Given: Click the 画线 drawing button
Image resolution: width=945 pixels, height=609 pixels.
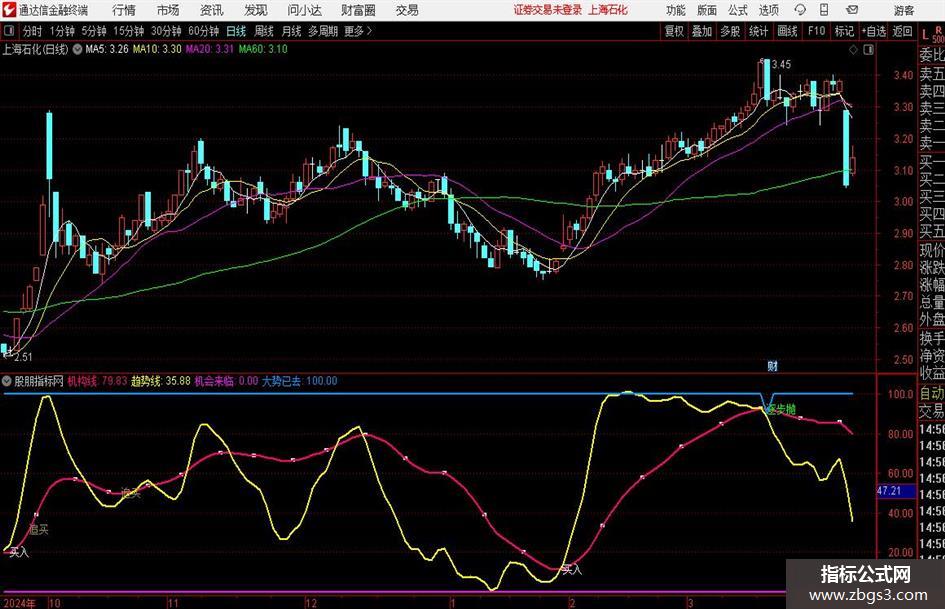Looking at the screenshot, I should [x=787, y=31].
